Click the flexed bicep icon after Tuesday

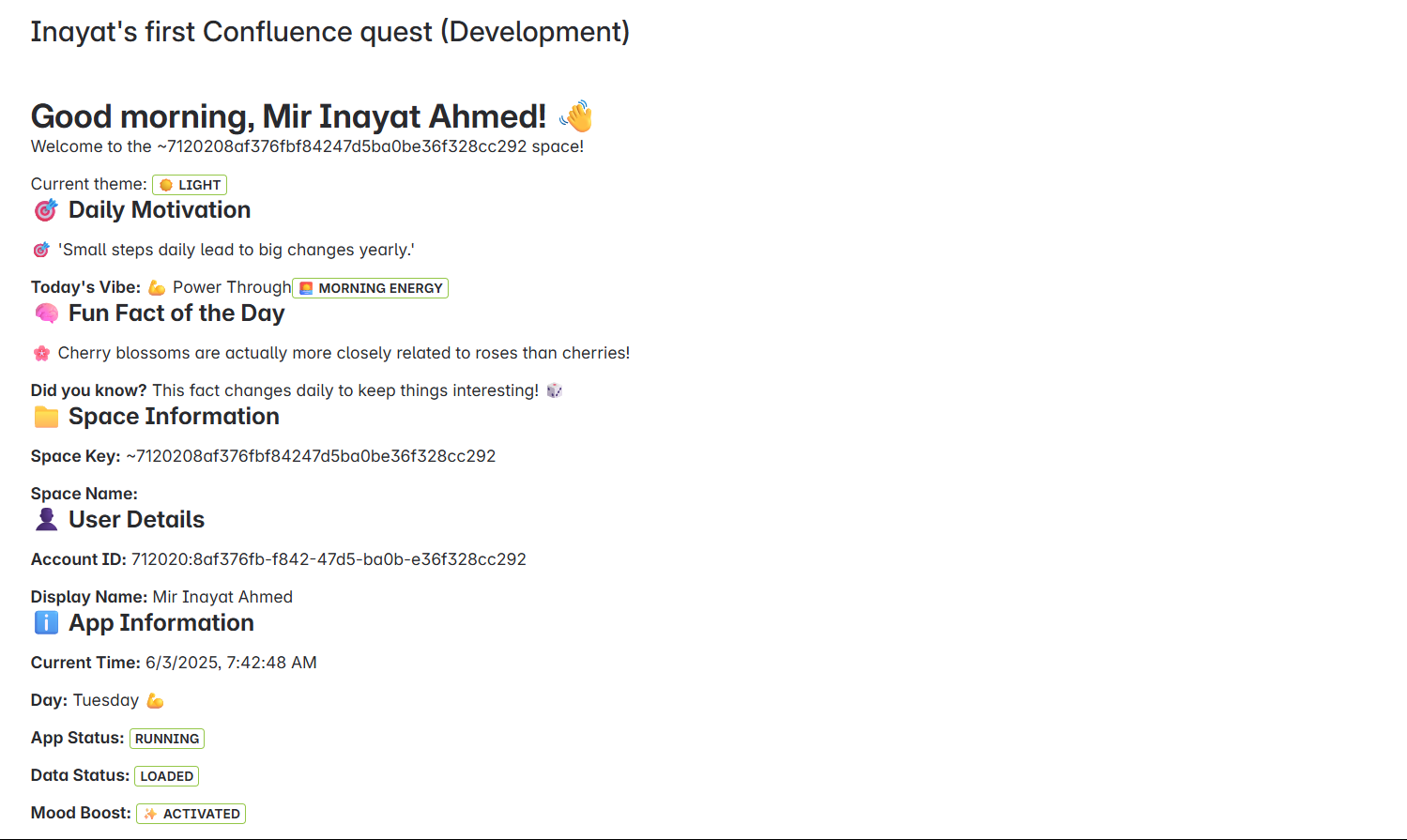[155, 700]
